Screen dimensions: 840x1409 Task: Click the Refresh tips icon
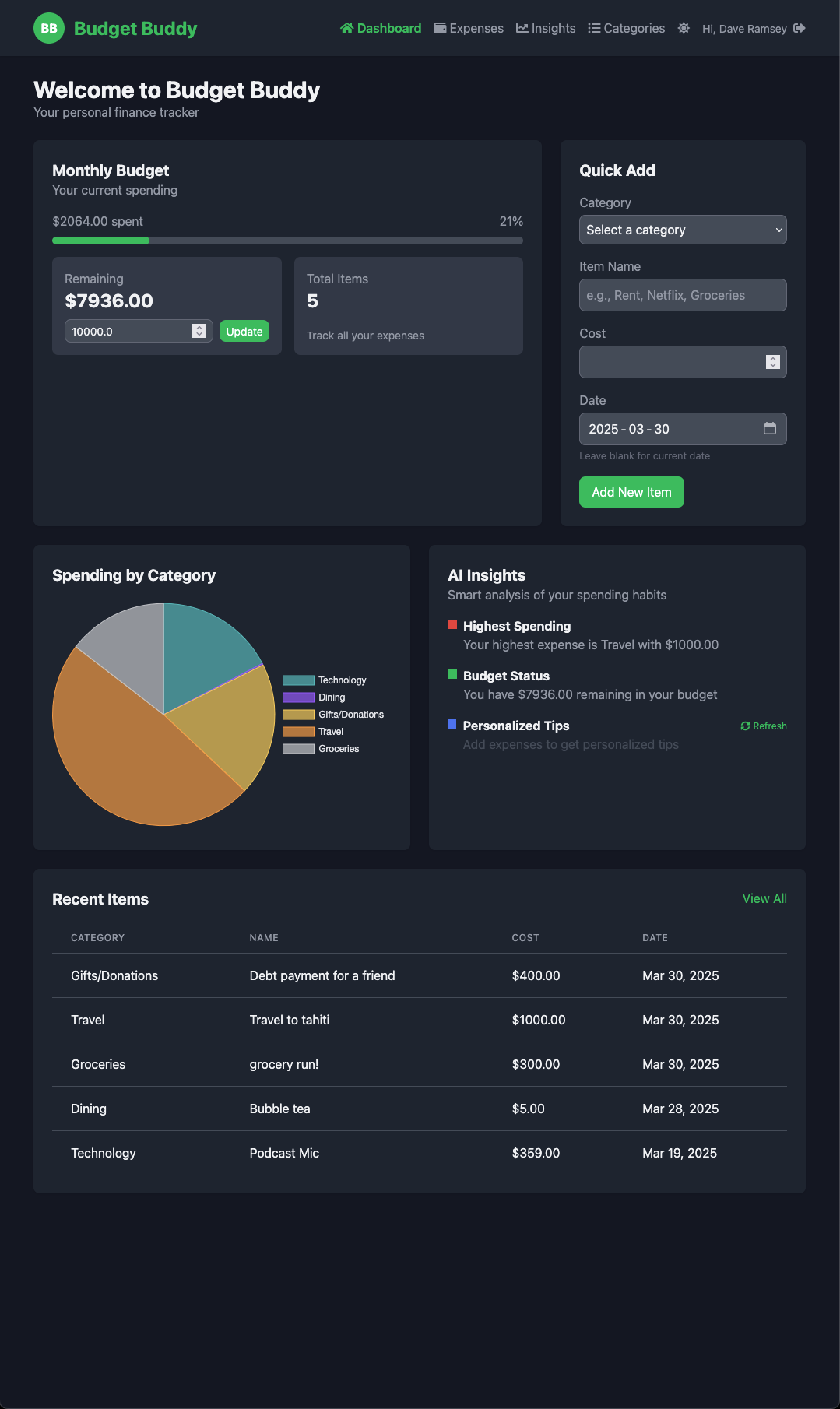[745, 726]
